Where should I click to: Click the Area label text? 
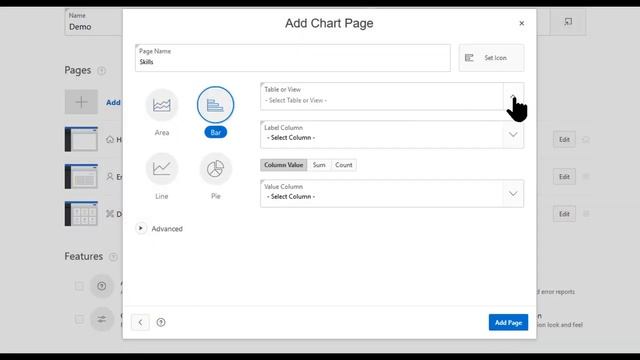pyautogui.click(x=162, y=133)
